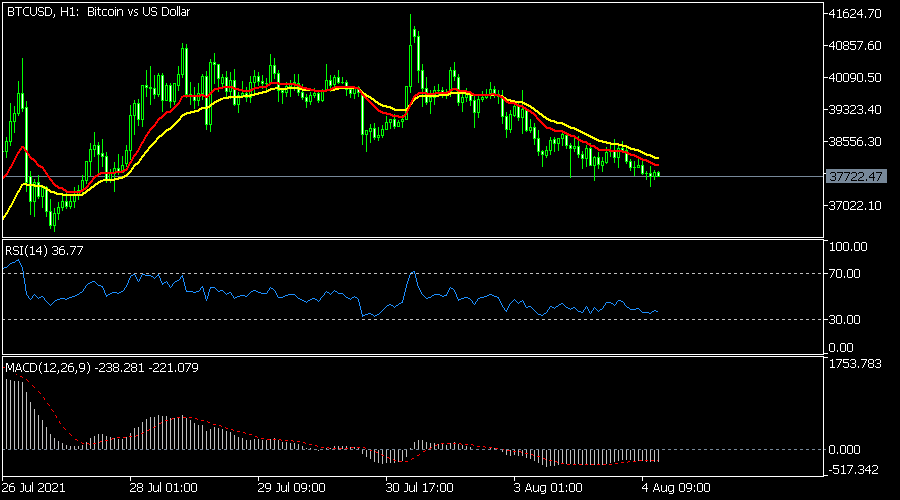Click RSI scale level 30.00
Screen dimensions: 900x500
pyautogui.click(x=845, y=319)
